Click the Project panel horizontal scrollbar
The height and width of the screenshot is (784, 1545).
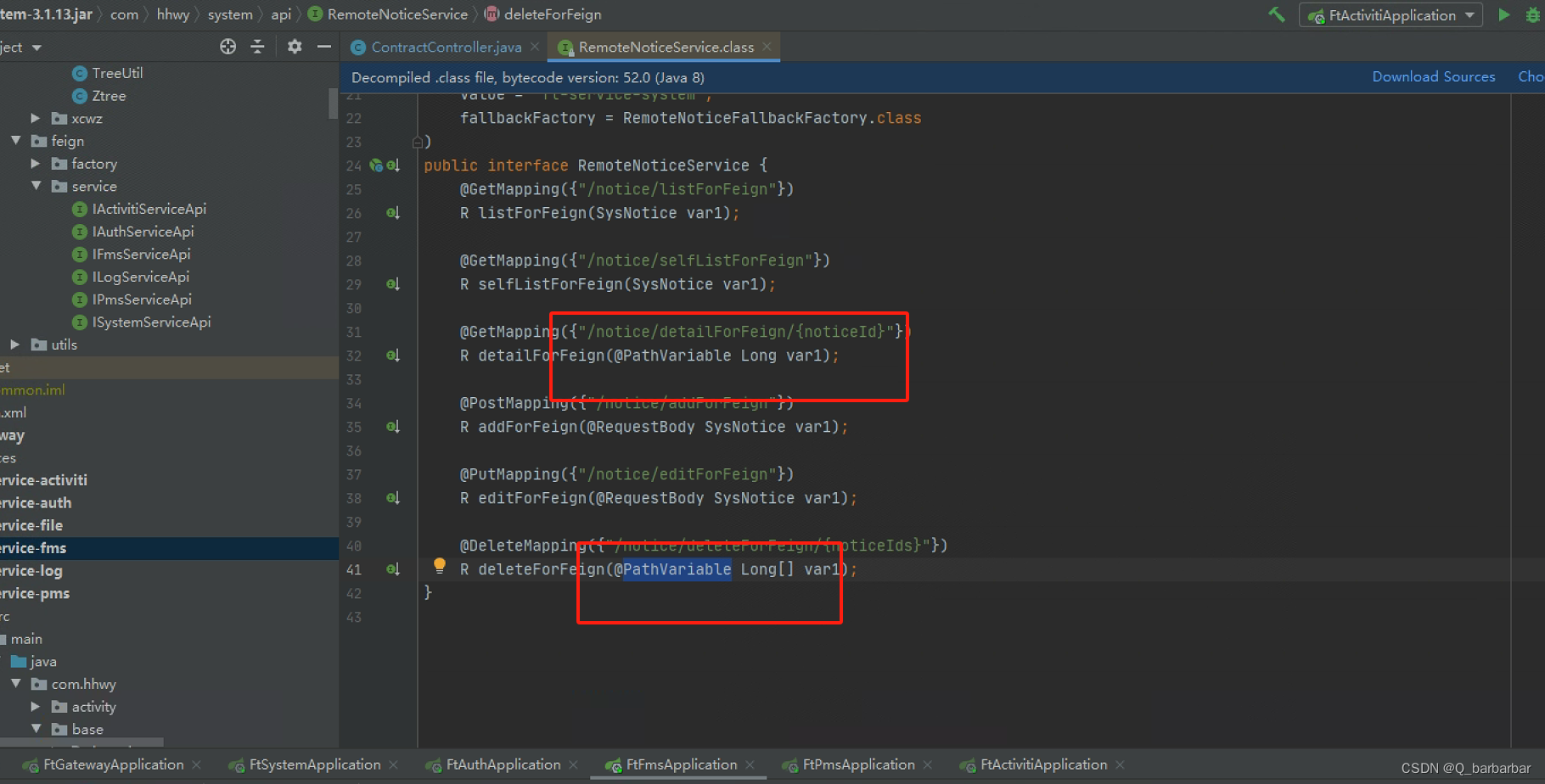coord(81,742)
